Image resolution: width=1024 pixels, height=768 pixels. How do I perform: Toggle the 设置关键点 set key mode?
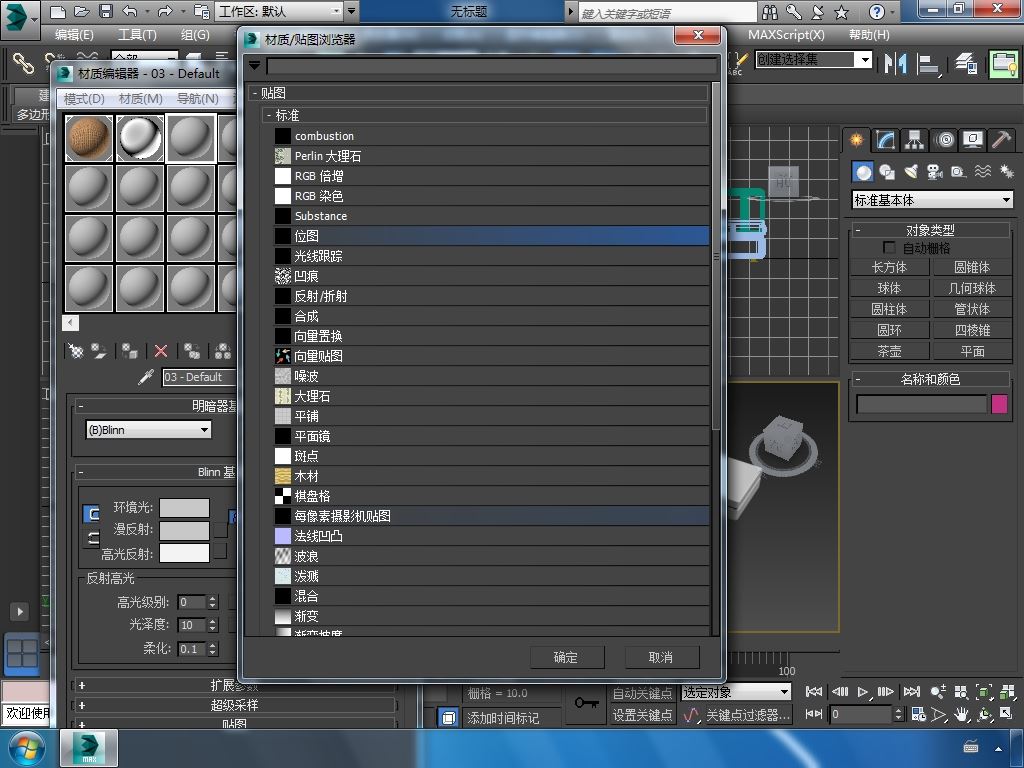642,715
